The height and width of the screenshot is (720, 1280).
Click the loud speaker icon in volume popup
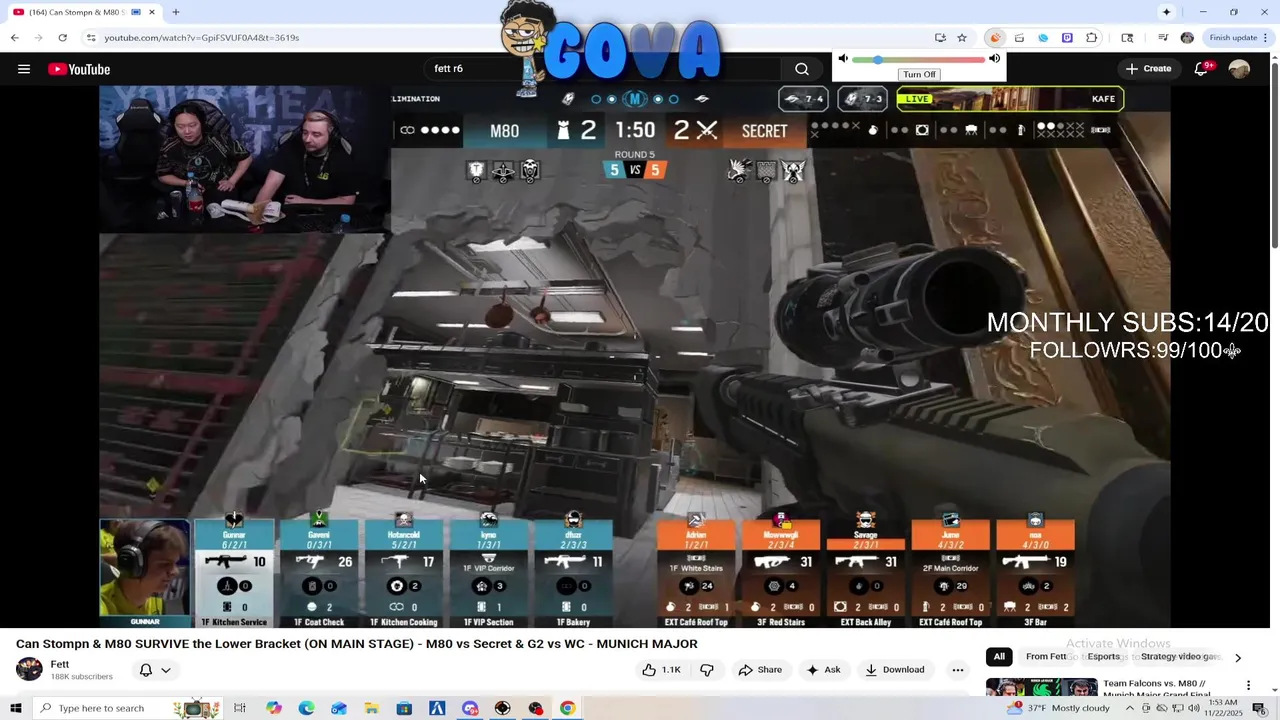[994, 59]
